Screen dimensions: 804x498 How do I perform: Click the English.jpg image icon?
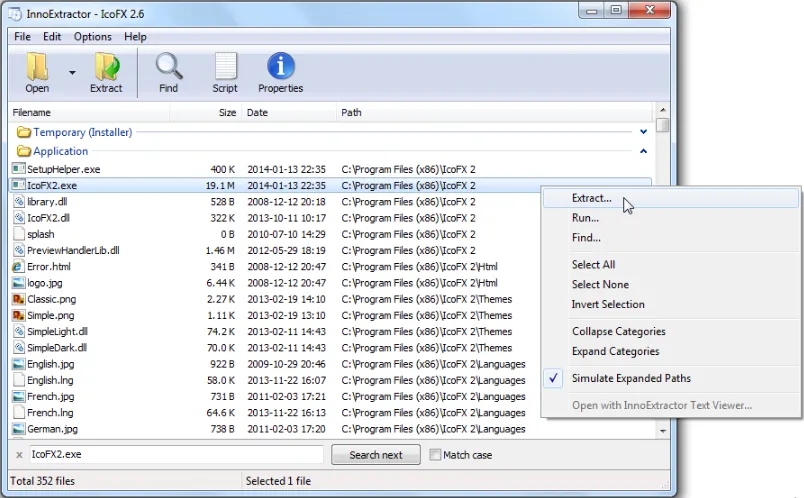click(18, 364)
